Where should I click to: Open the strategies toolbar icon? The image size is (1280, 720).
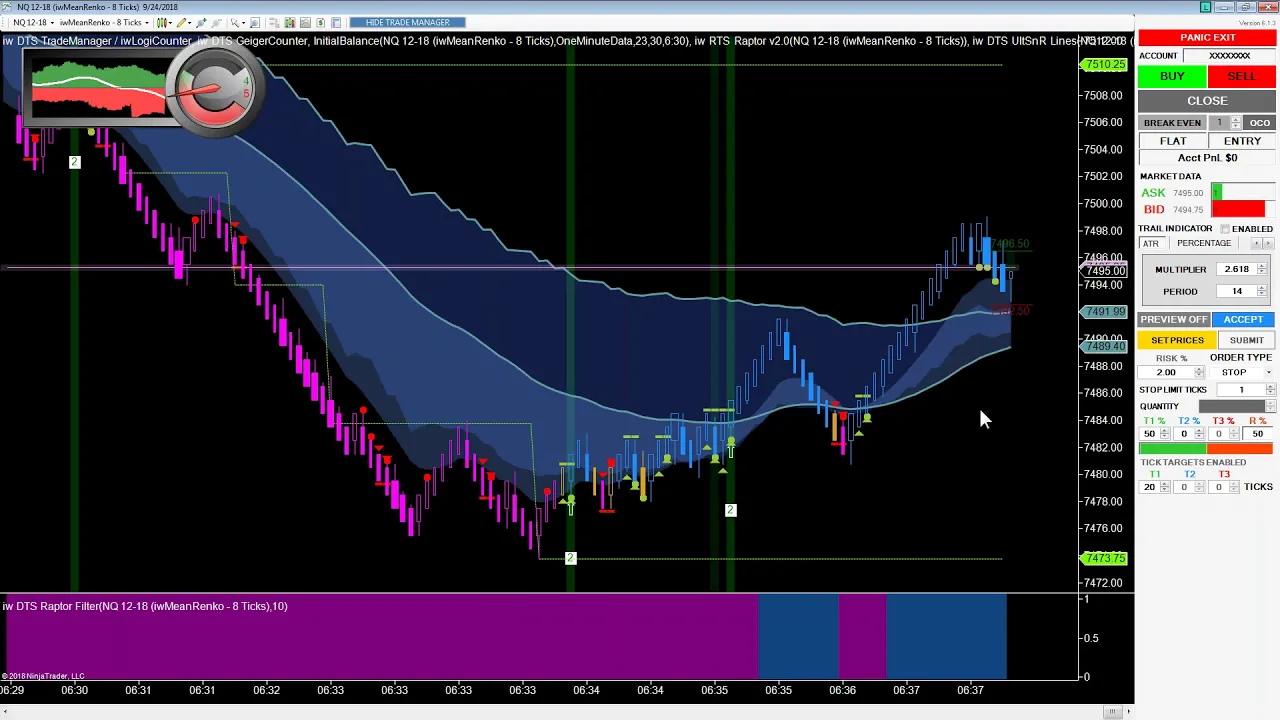click(x=305, y=22)
